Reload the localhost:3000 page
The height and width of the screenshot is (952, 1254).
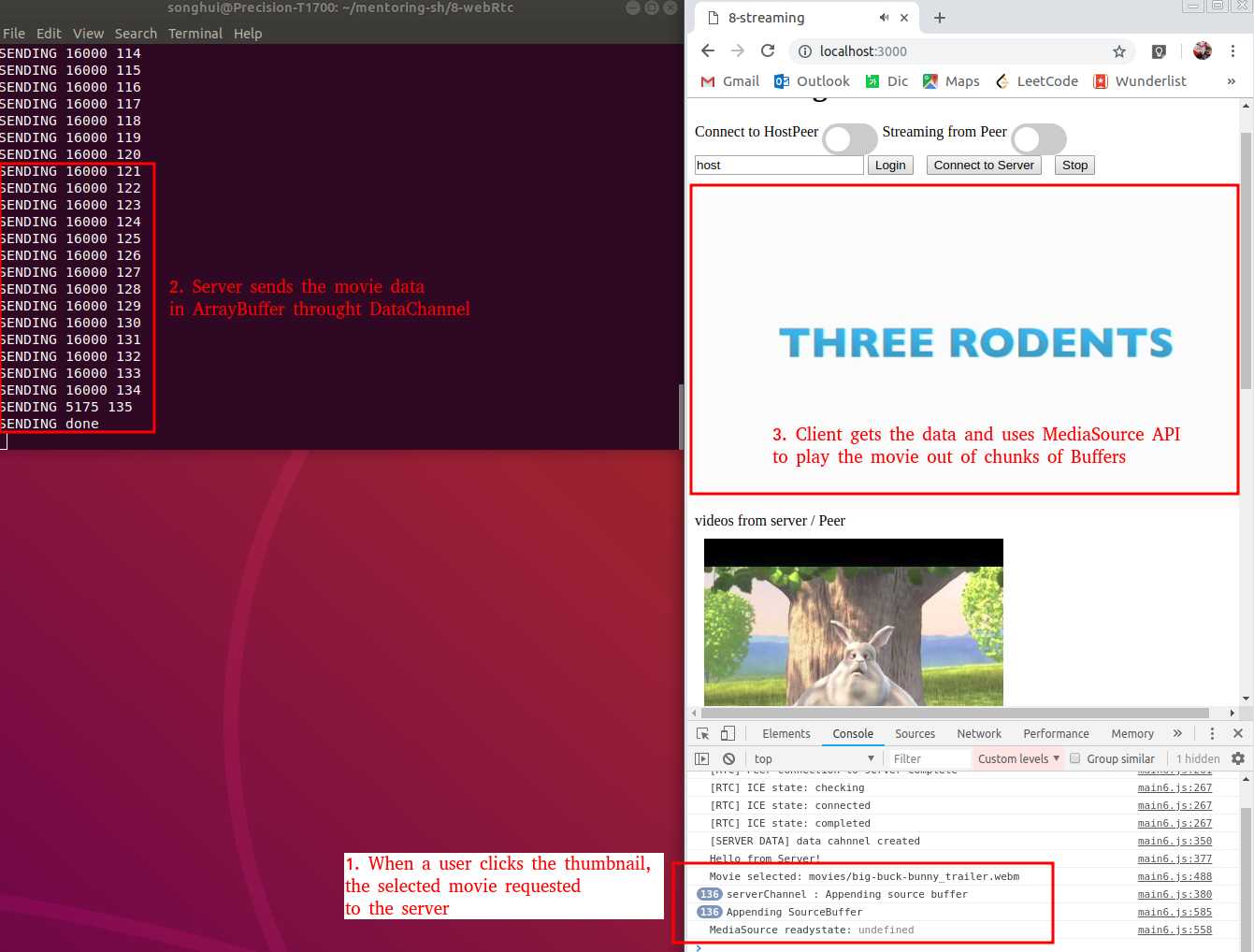coord(768,51)
